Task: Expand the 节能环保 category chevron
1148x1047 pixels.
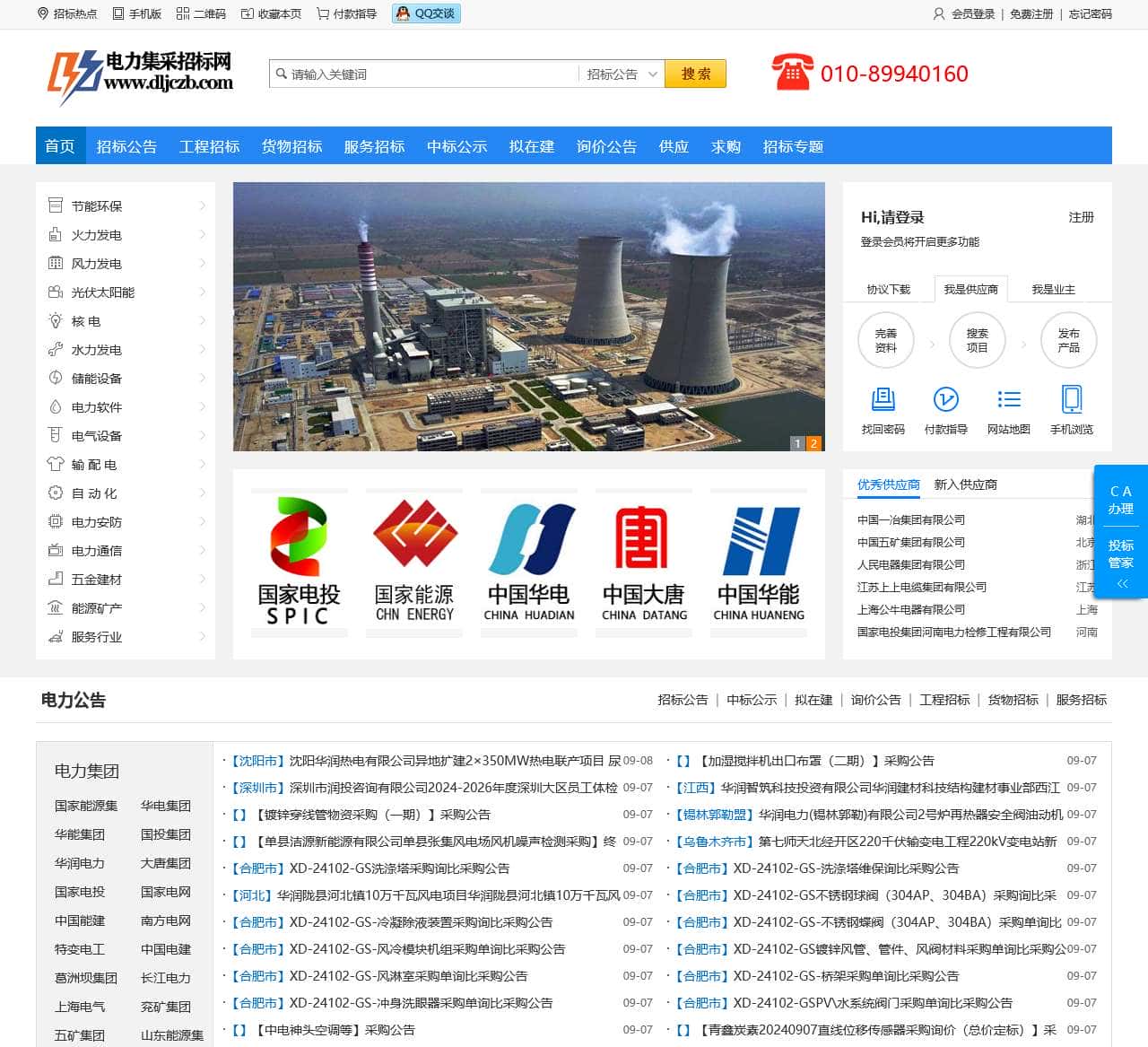Action: (x=202, y=205)
